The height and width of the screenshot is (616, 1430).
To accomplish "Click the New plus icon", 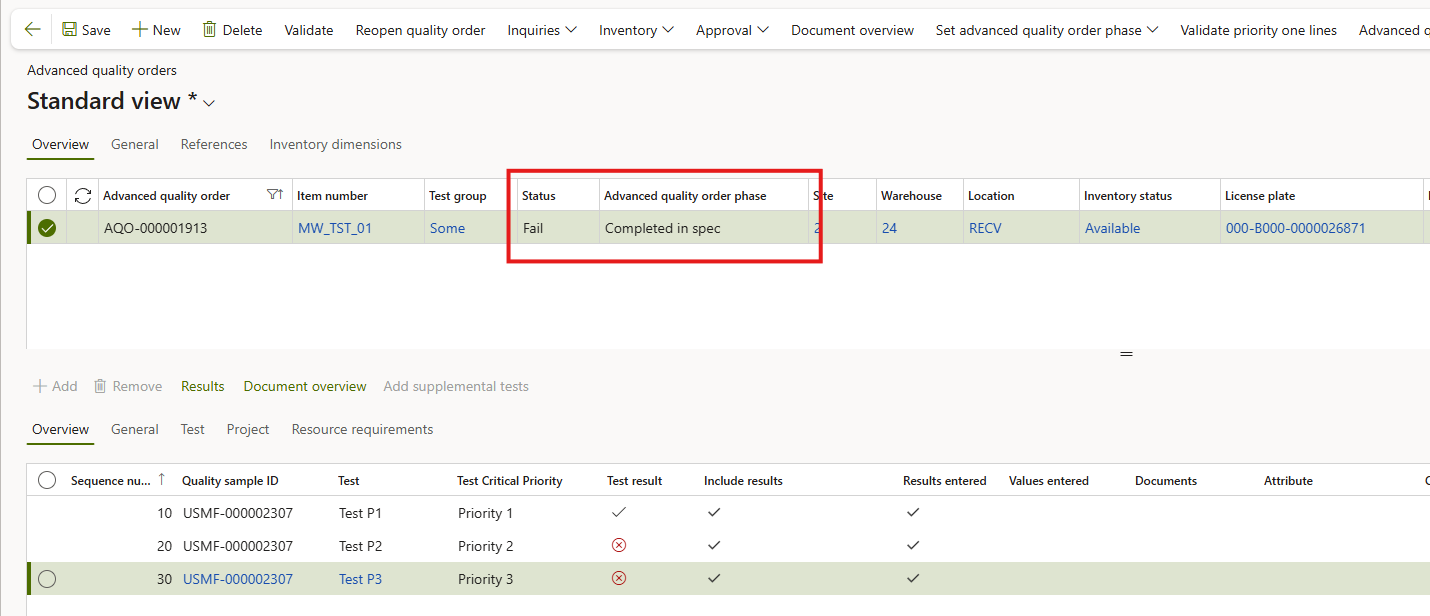I will (x=140, y=30).
